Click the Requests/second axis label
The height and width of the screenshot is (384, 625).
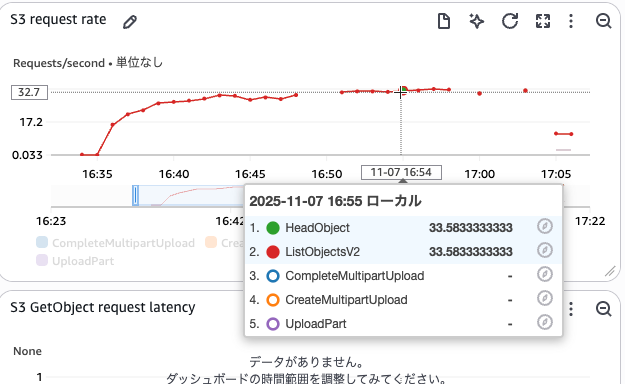(59, 63)
